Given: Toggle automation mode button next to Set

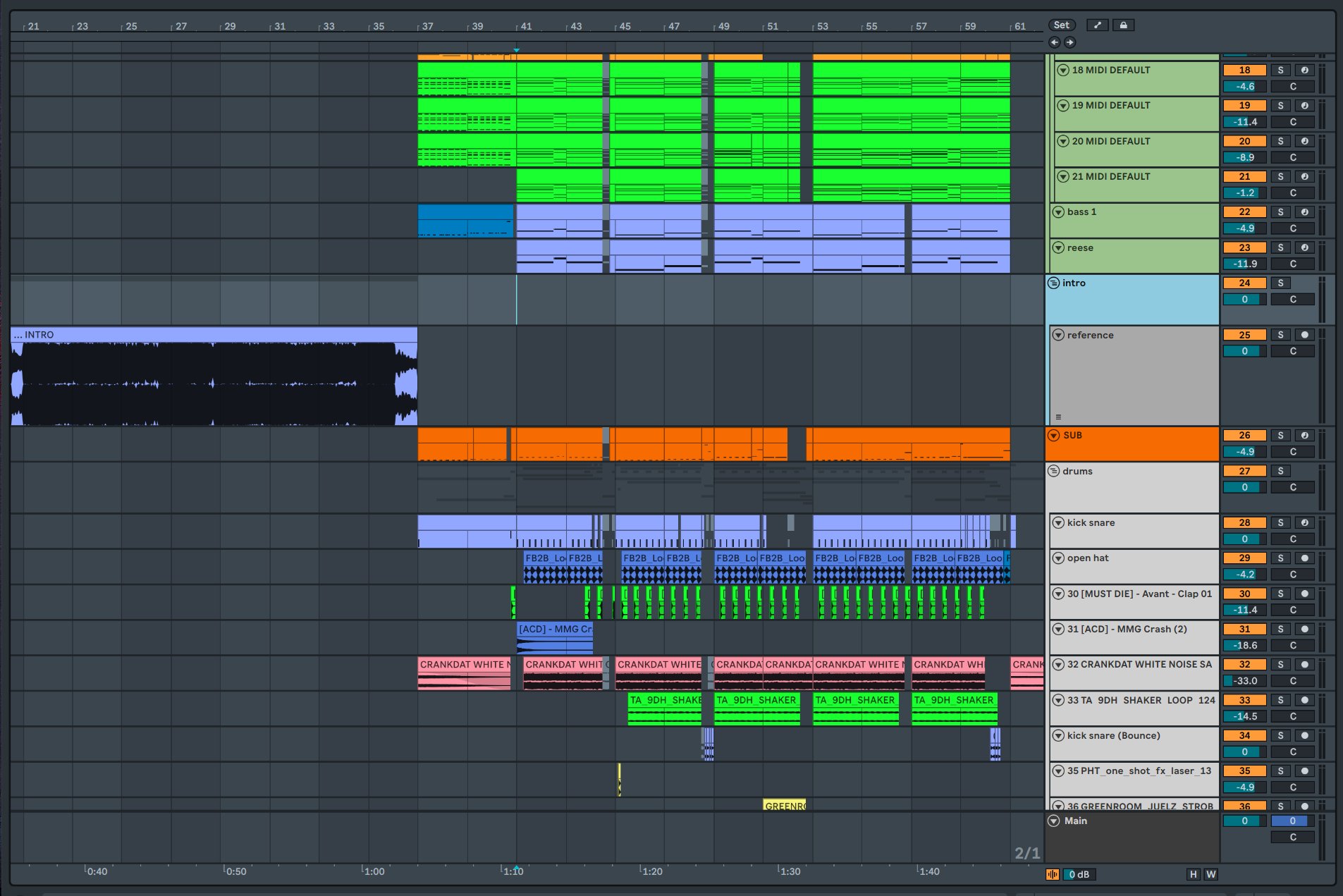Looking at the screenshot, I should coord(1097,25).
